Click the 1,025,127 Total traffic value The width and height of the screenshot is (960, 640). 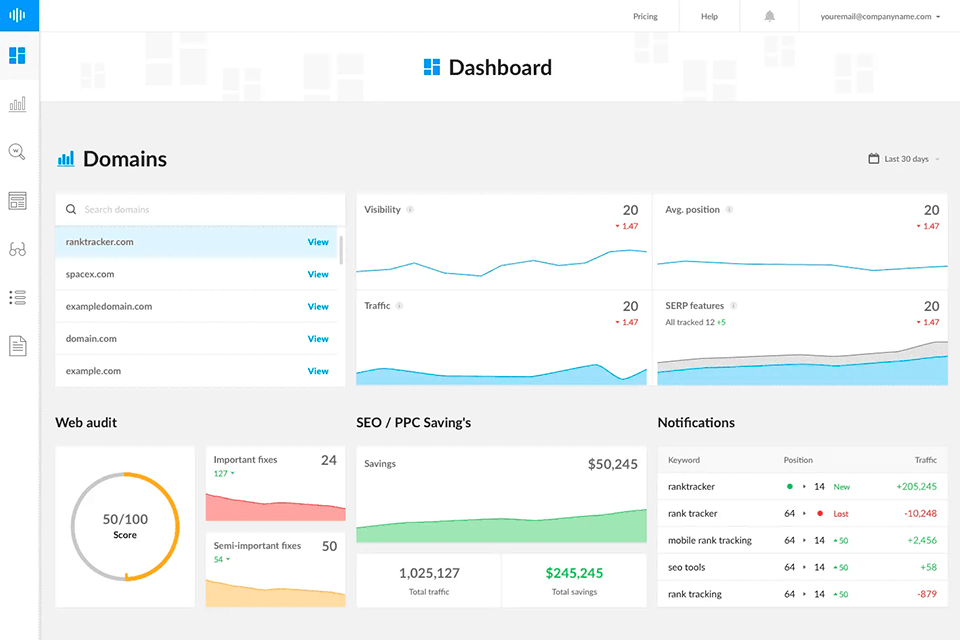point(429,573)
